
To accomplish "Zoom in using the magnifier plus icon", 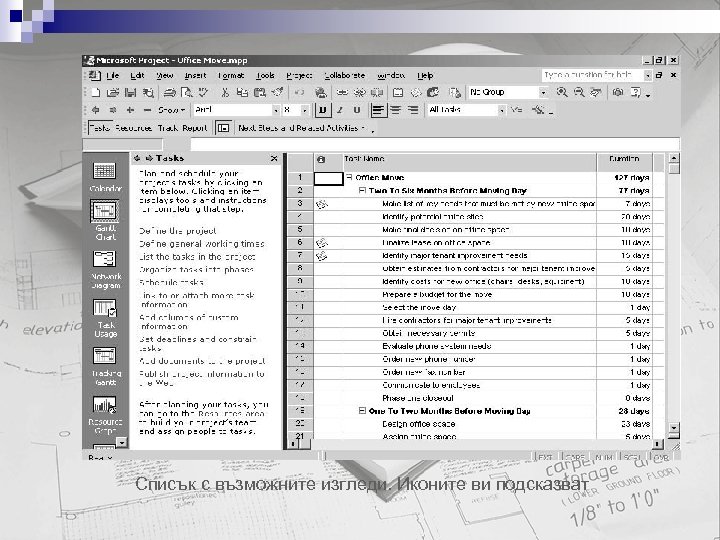I will point(562,93).
